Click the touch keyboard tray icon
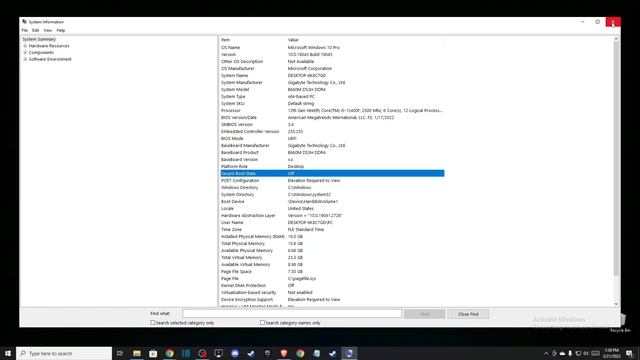Screen dimensions: 640x360 coord(596,353)
